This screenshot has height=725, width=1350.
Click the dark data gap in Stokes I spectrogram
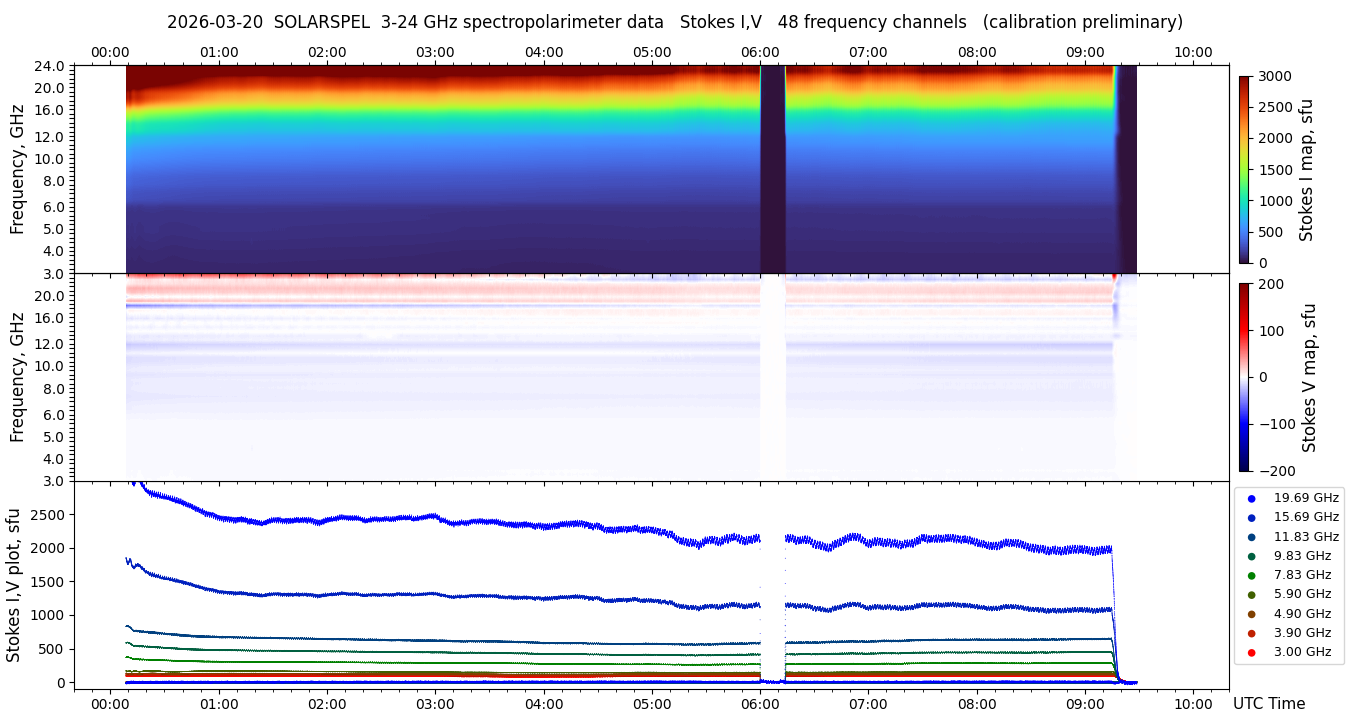pos(772,169)
